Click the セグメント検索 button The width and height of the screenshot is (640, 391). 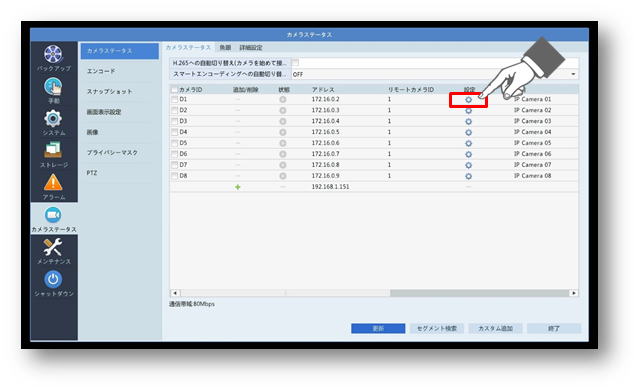(437, 329)
